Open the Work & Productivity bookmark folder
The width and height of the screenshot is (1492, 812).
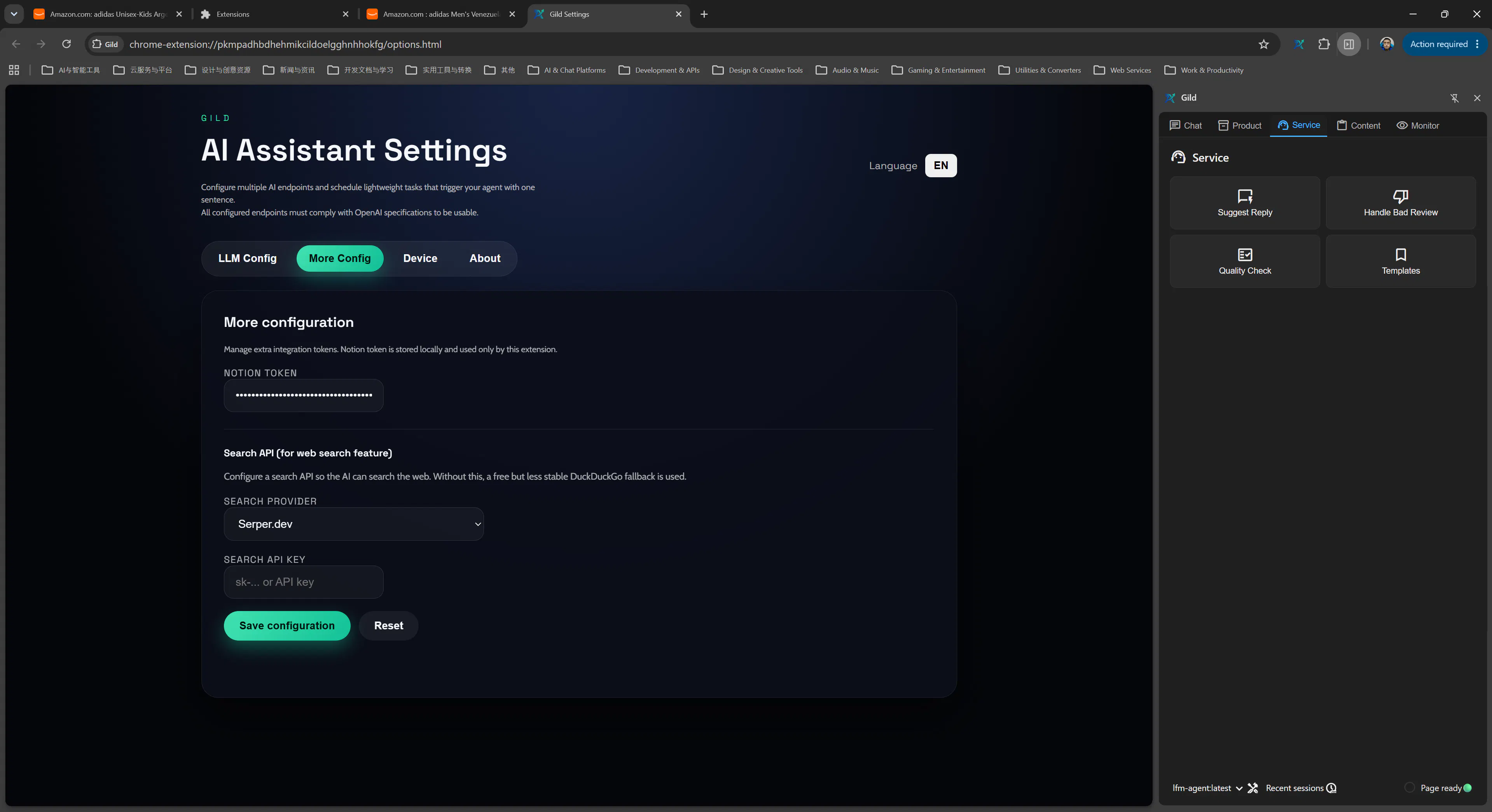[1204, 70]
